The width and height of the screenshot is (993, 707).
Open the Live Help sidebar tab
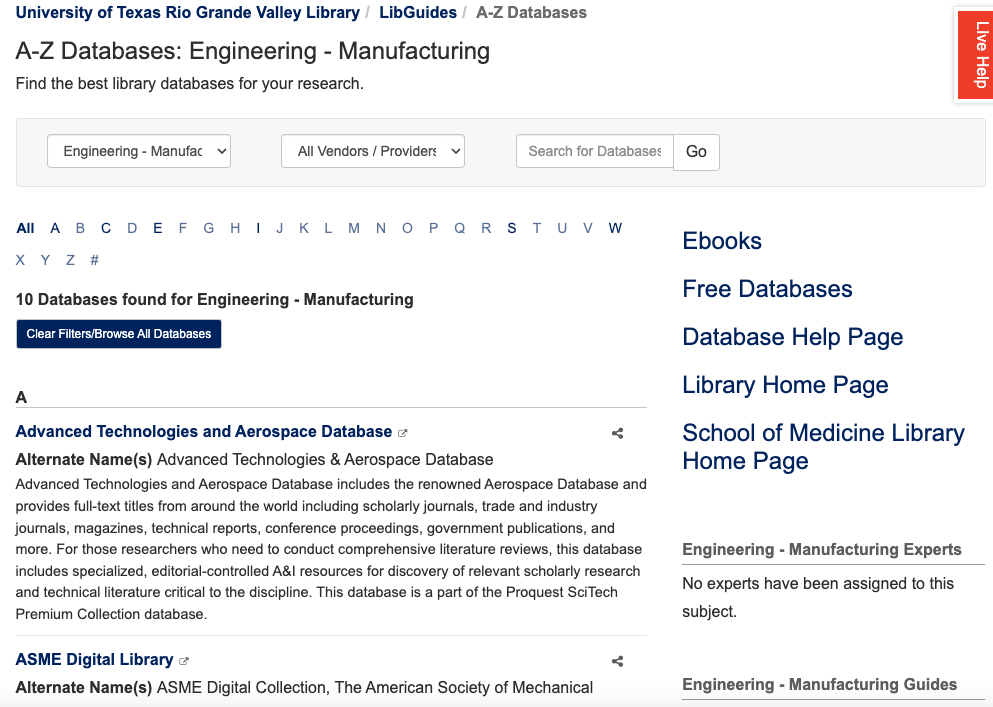974,55
